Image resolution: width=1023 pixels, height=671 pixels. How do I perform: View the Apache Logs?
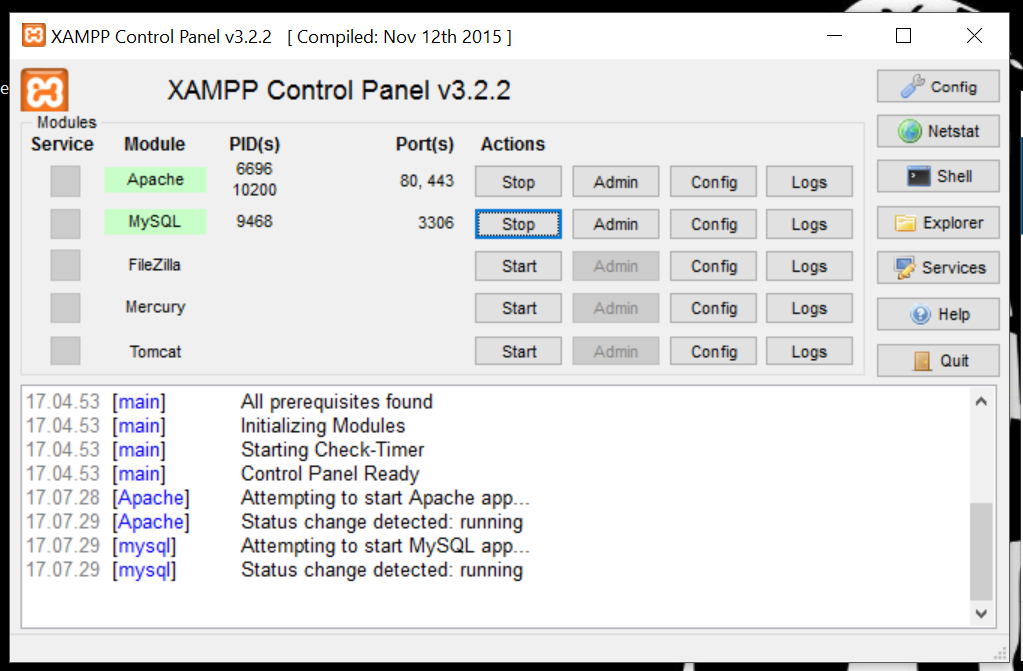tap(809, 181)
